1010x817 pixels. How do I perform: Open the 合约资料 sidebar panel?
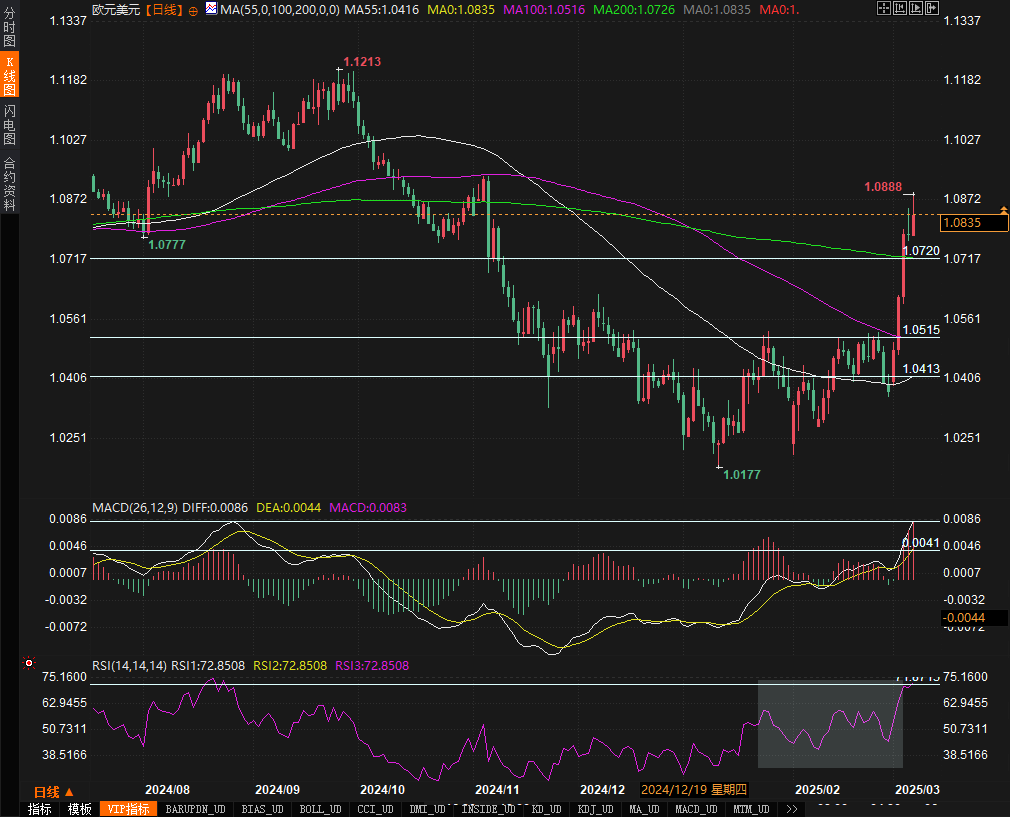point(9,183)
